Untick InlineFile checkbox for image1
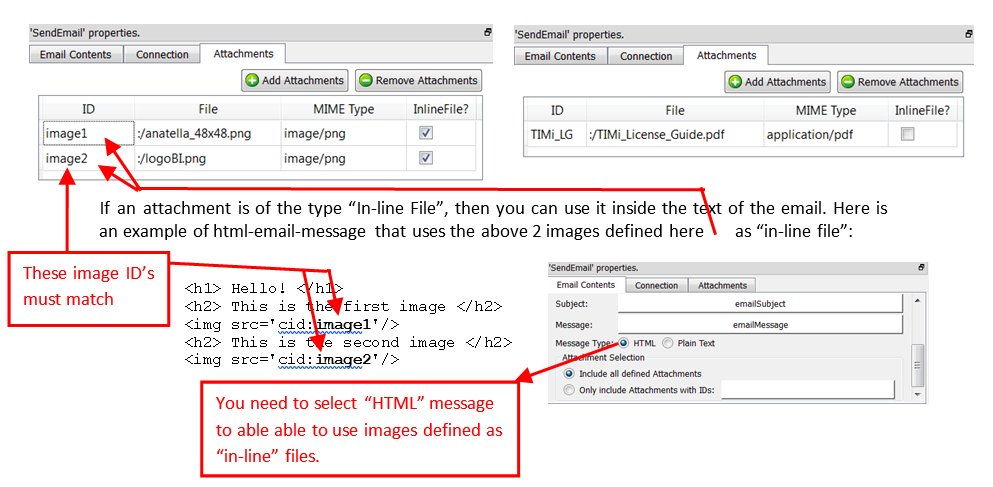 click(x=426, y=133)
